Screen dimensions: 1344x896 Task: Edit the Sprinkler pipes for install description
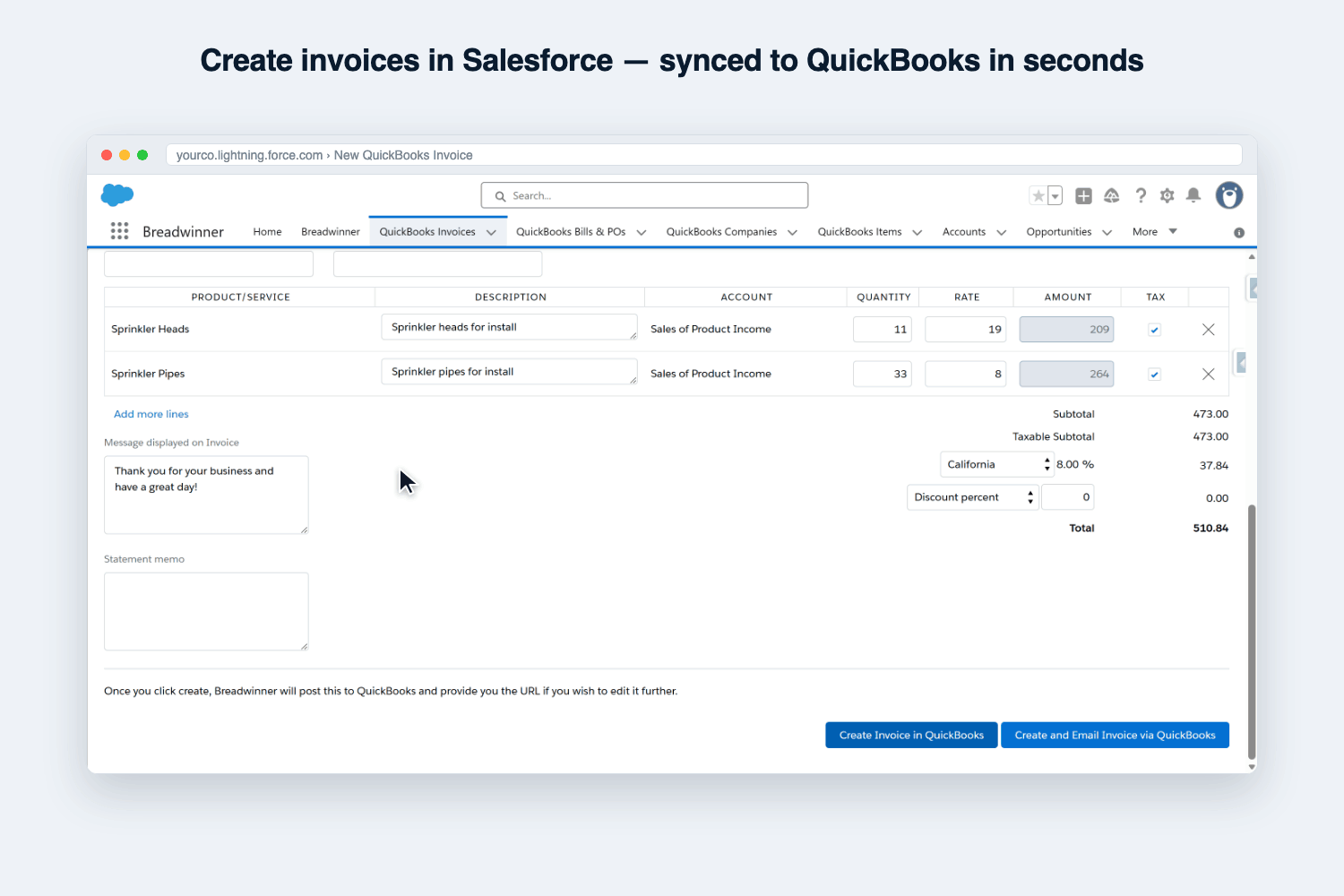tap(509, 372)
